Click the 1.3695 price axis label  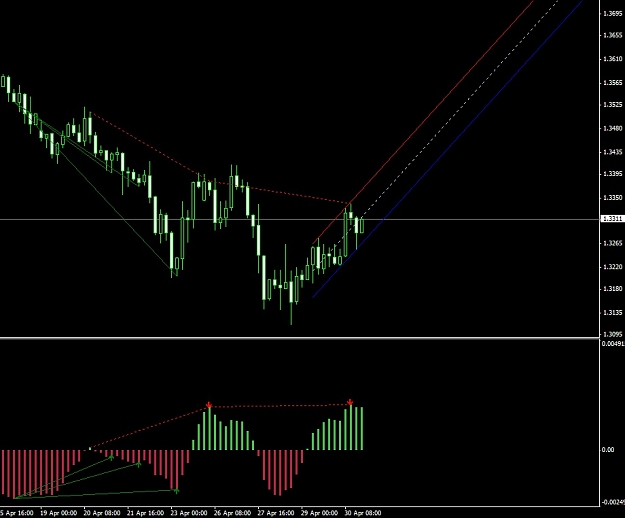pyautogui.click(x=613, y=14)
